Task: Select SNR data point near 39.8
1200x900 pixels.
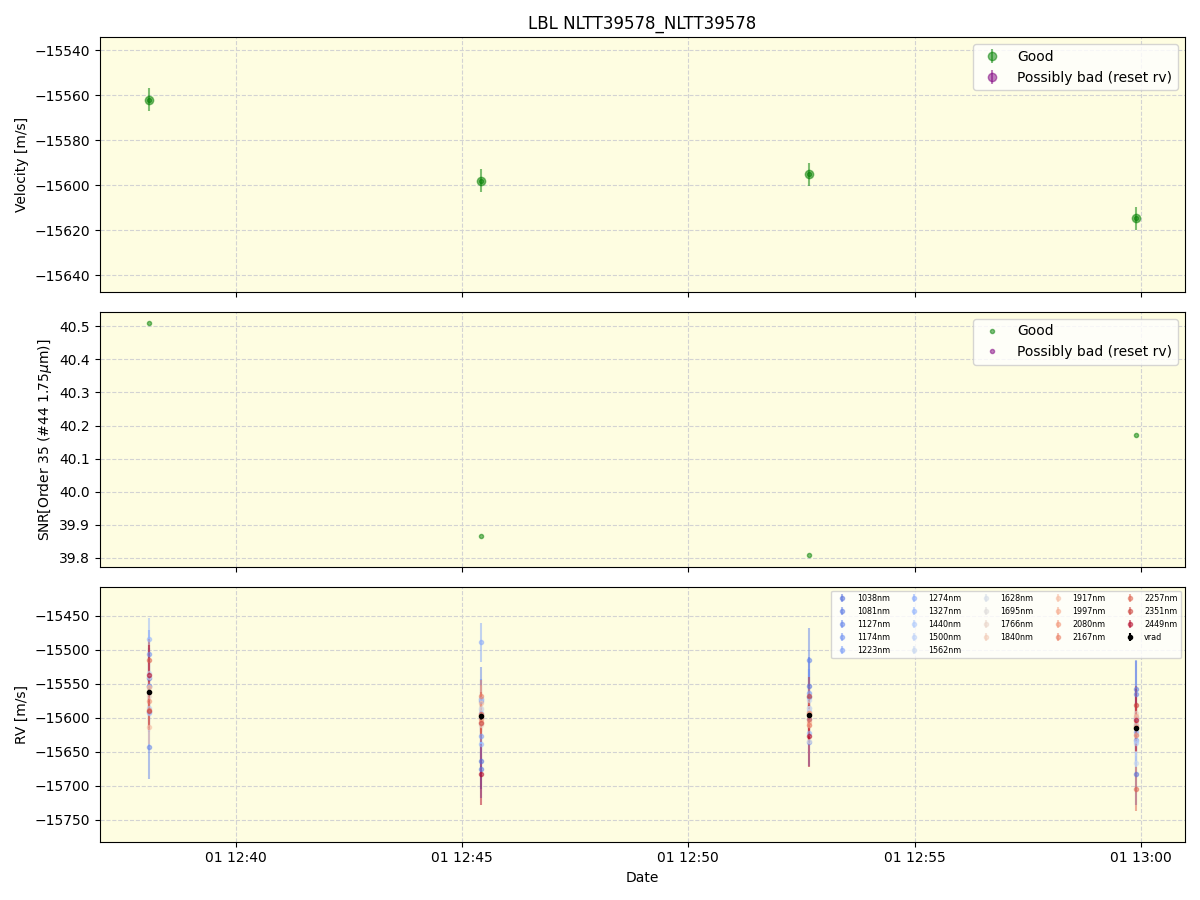Action: [x=809, y=555]
